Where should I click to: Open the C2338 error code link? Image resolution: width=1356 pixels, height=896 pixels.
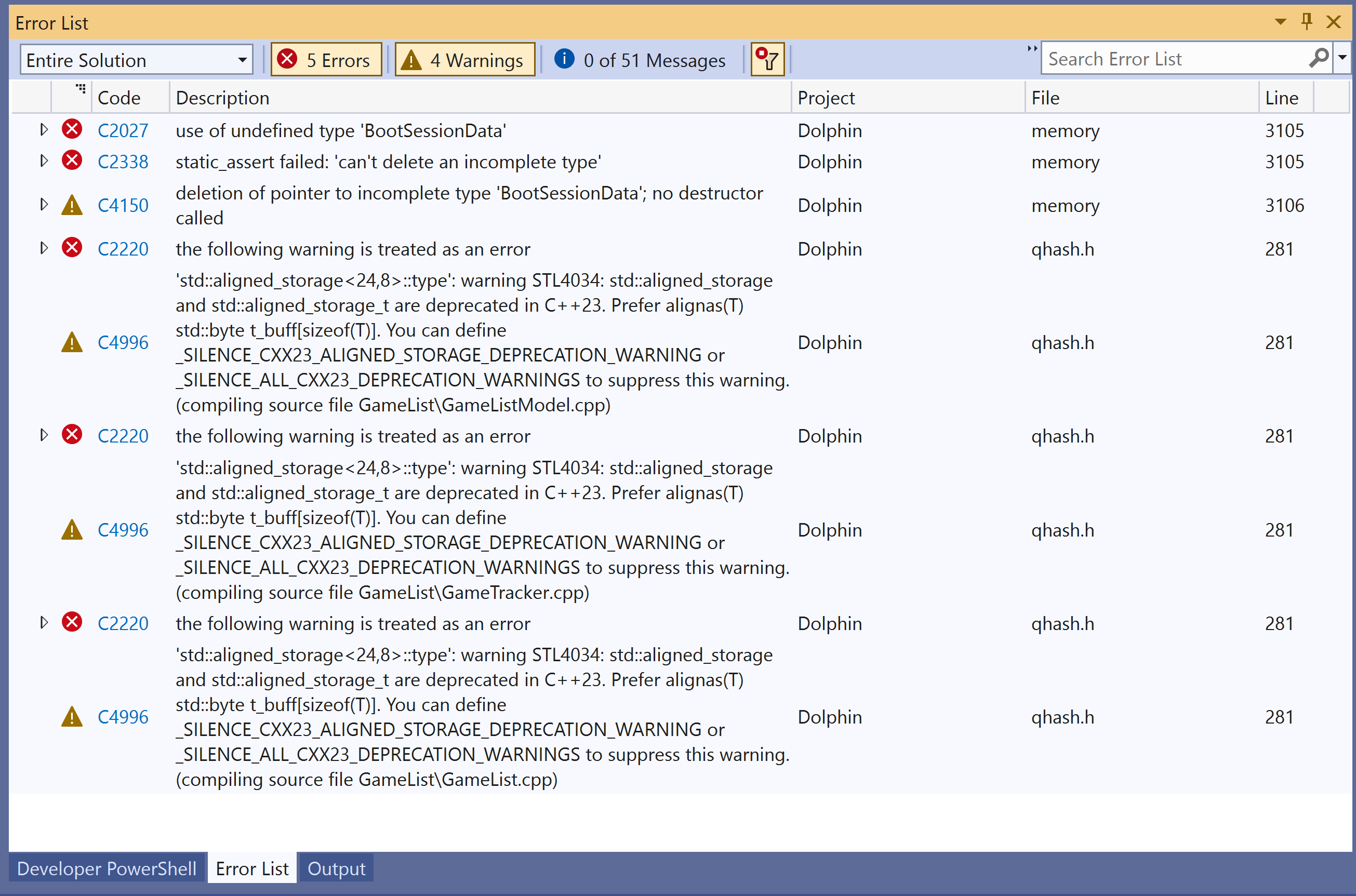[x=123, y=162]
